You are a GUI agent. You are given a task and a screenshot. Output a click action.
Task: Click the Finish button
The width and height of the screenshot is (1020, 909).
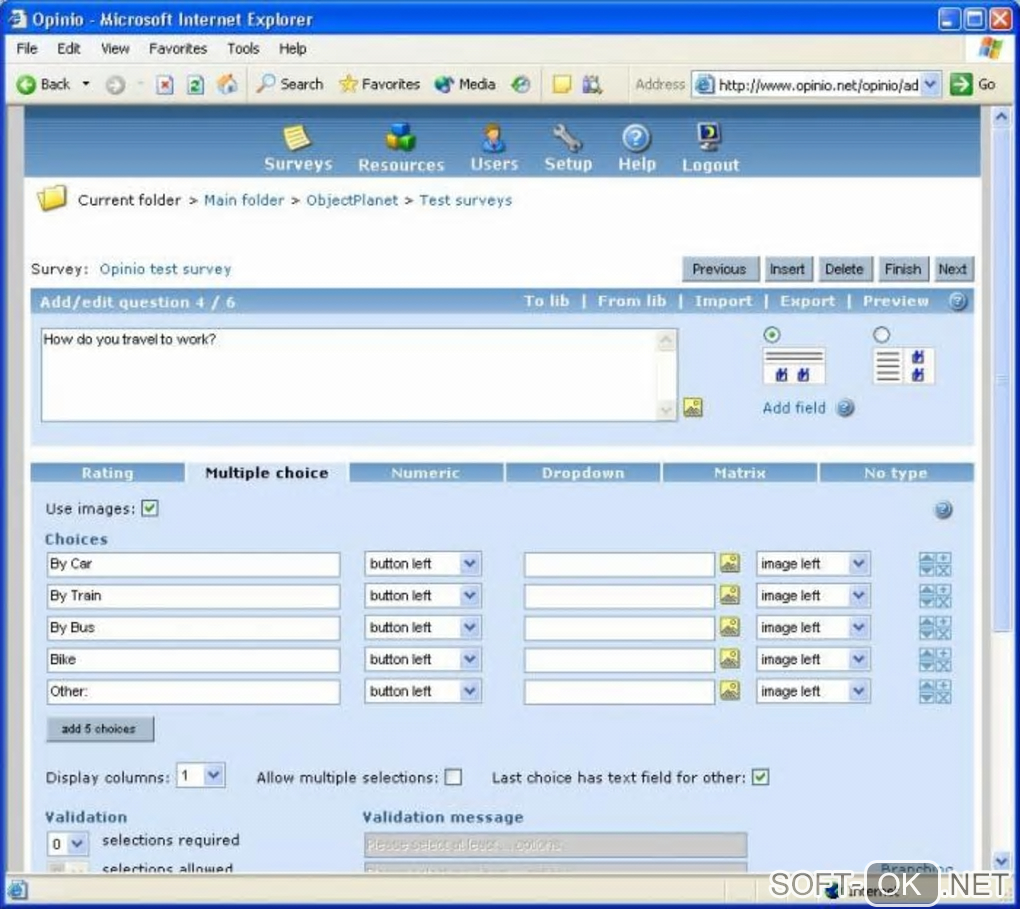coord(903,269)
